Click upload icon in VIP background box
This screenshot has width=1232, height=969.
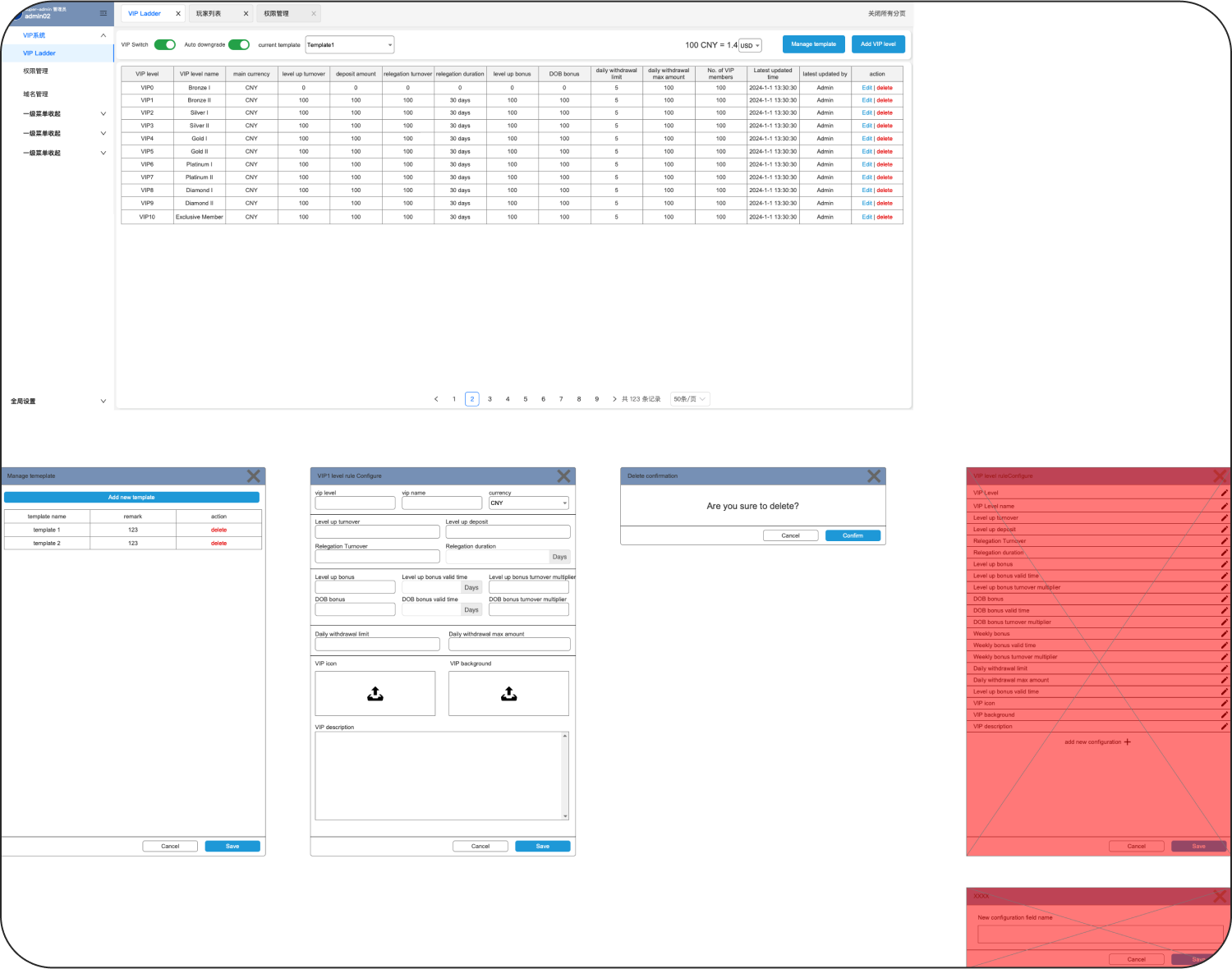pos(509,694)
